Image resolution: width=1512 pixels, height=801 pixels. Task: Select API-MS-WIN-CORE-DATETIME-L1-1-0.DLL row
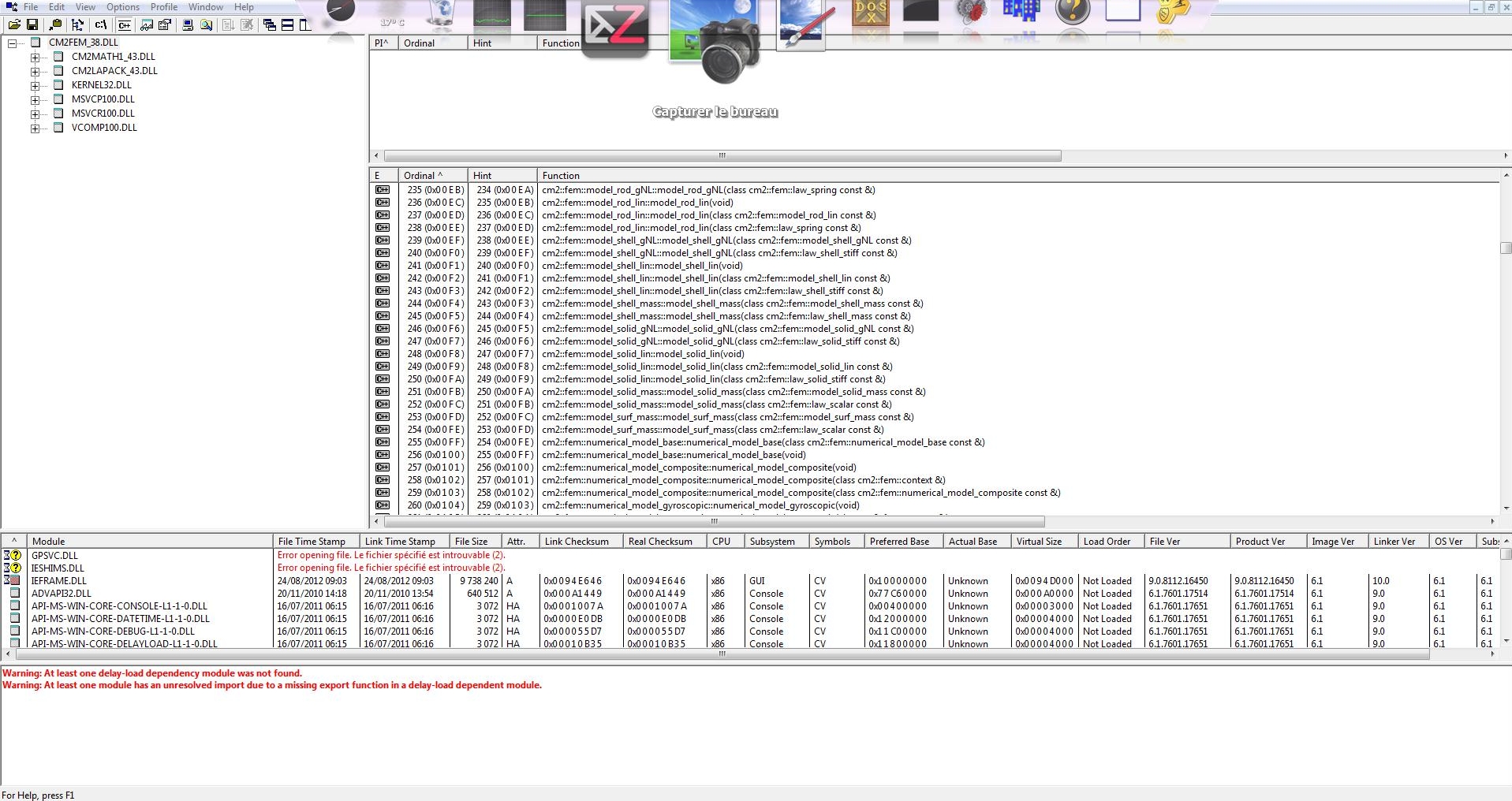[120, 619]
